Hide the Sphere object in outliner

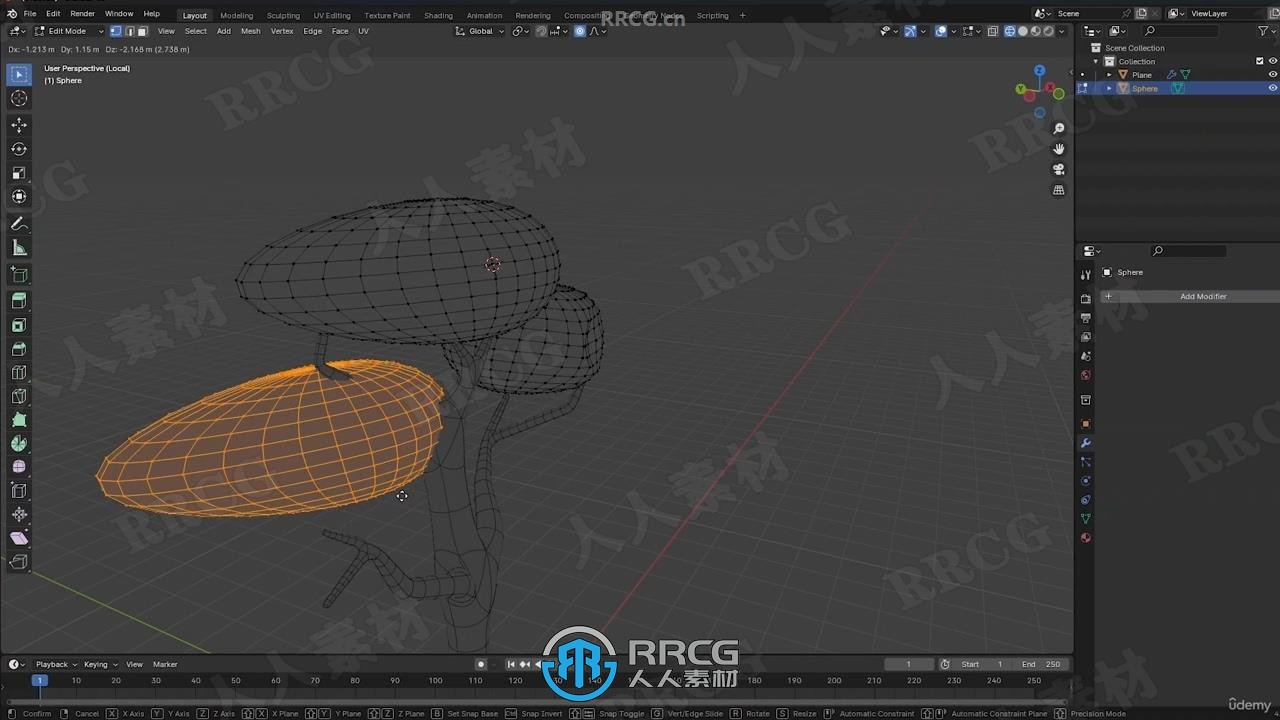pyautogui.click(x=1272, y=88)
